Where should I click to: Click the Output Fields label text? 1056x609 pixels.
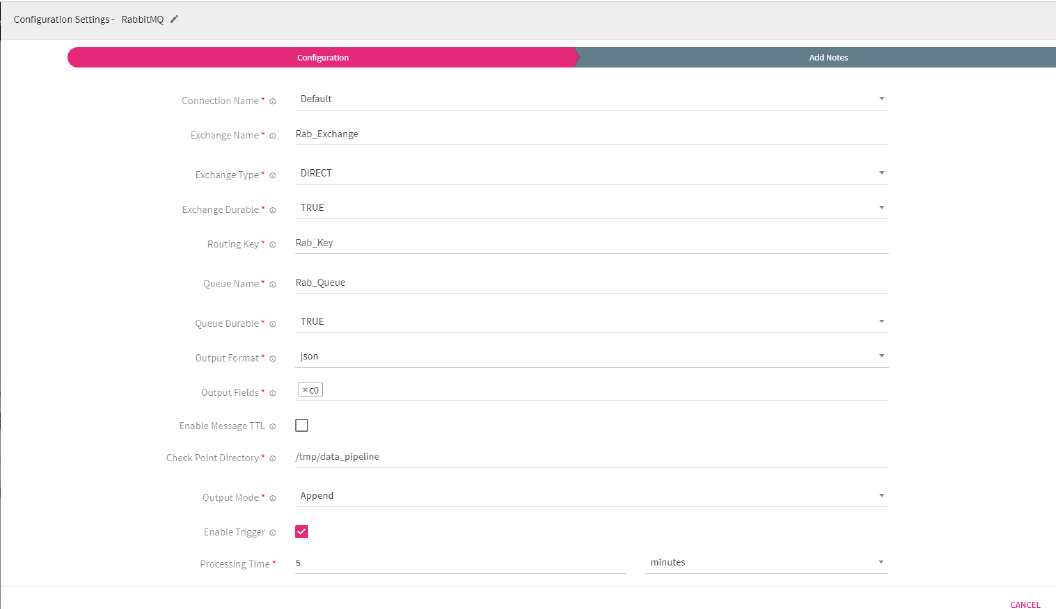pos(230,393)
